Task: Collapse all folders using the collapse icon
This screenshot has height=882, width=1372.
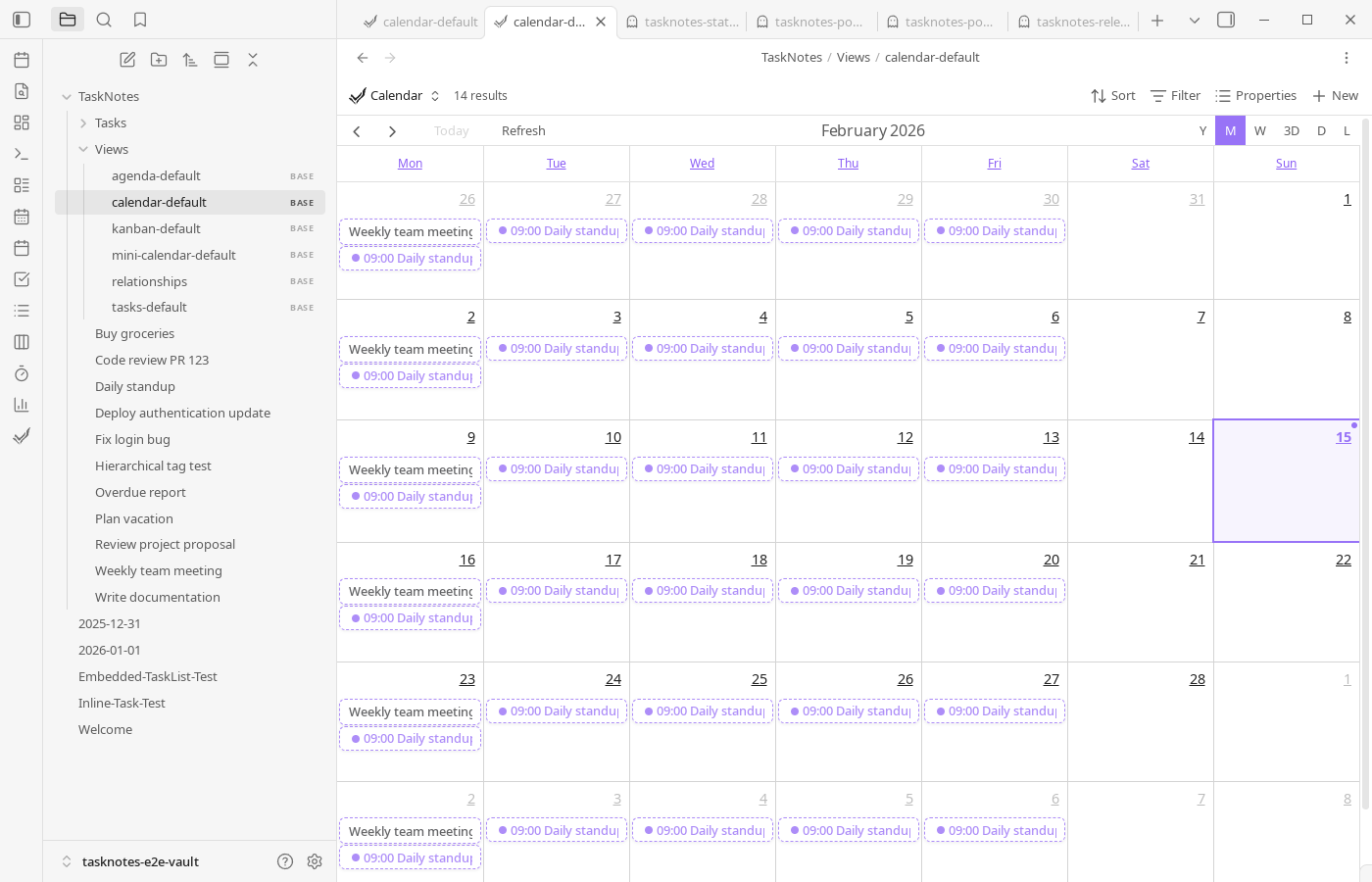Action: [x=253, y=60]
